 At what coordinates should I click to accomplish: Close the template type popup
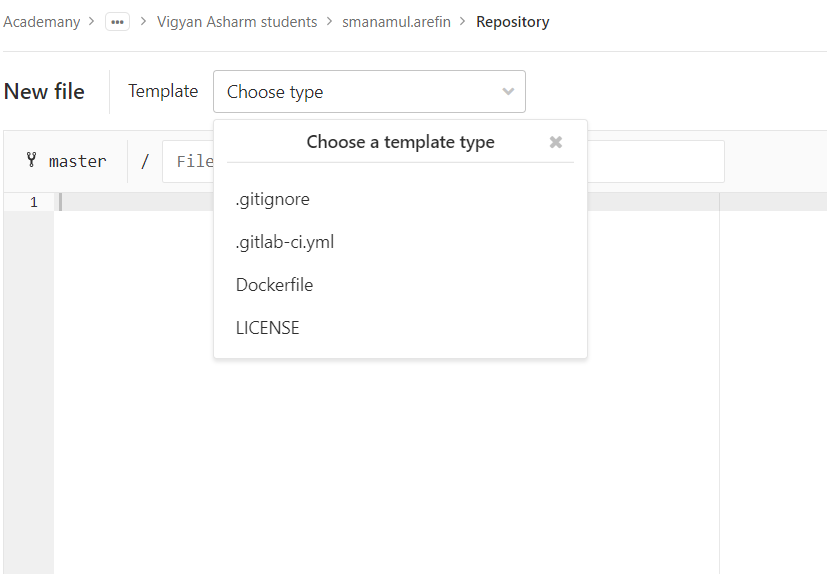pos(556,142)
